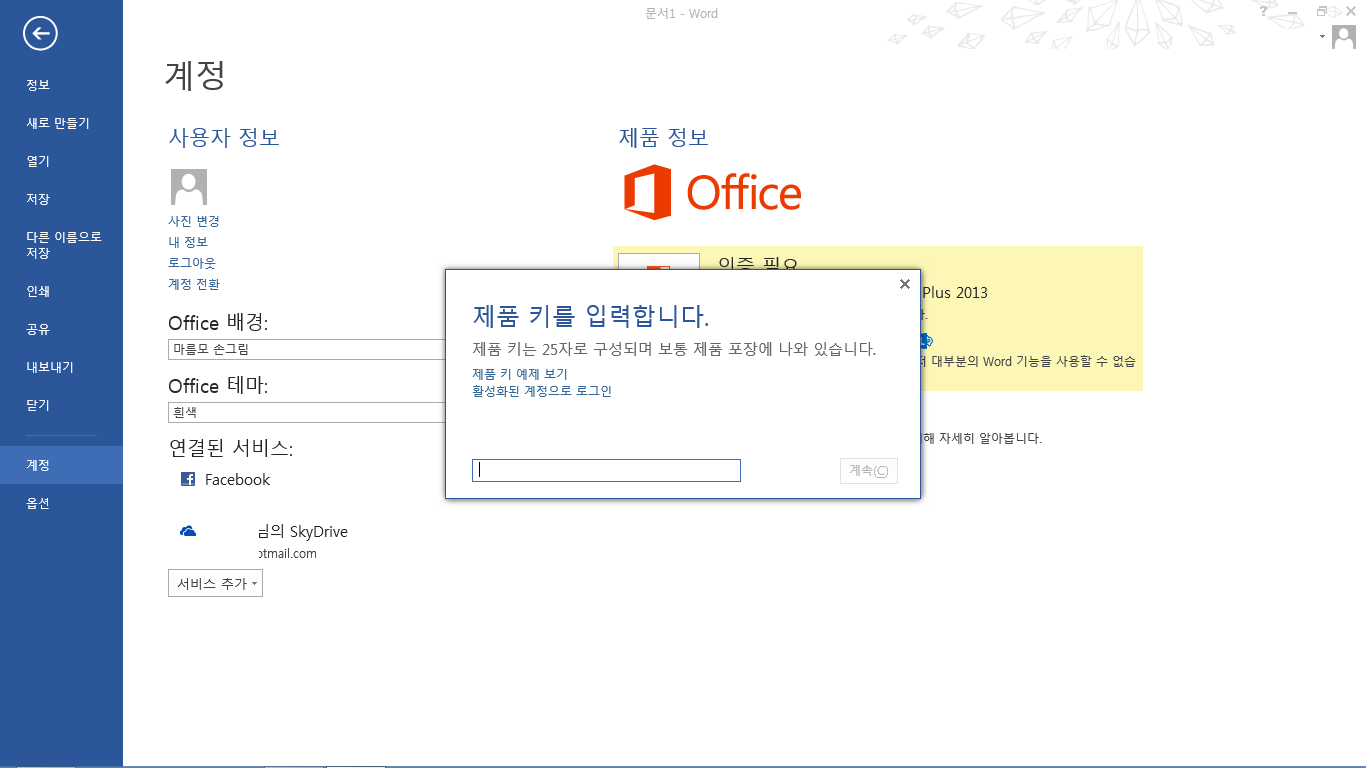The width and height of the screenshot is (1366, 768).
Task: Click the Office logo
Action: [712, 193]
